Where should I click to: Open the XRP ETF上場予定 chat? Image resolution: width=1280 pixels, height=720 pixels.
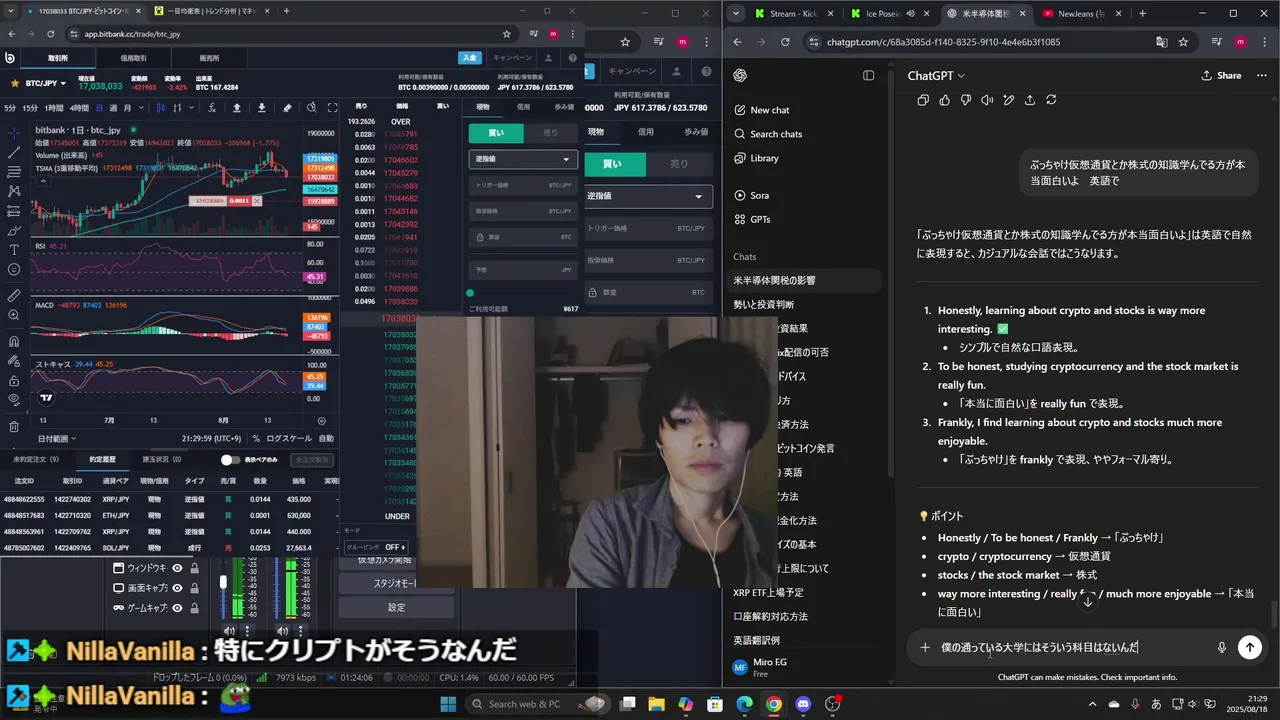click(768, 592)
